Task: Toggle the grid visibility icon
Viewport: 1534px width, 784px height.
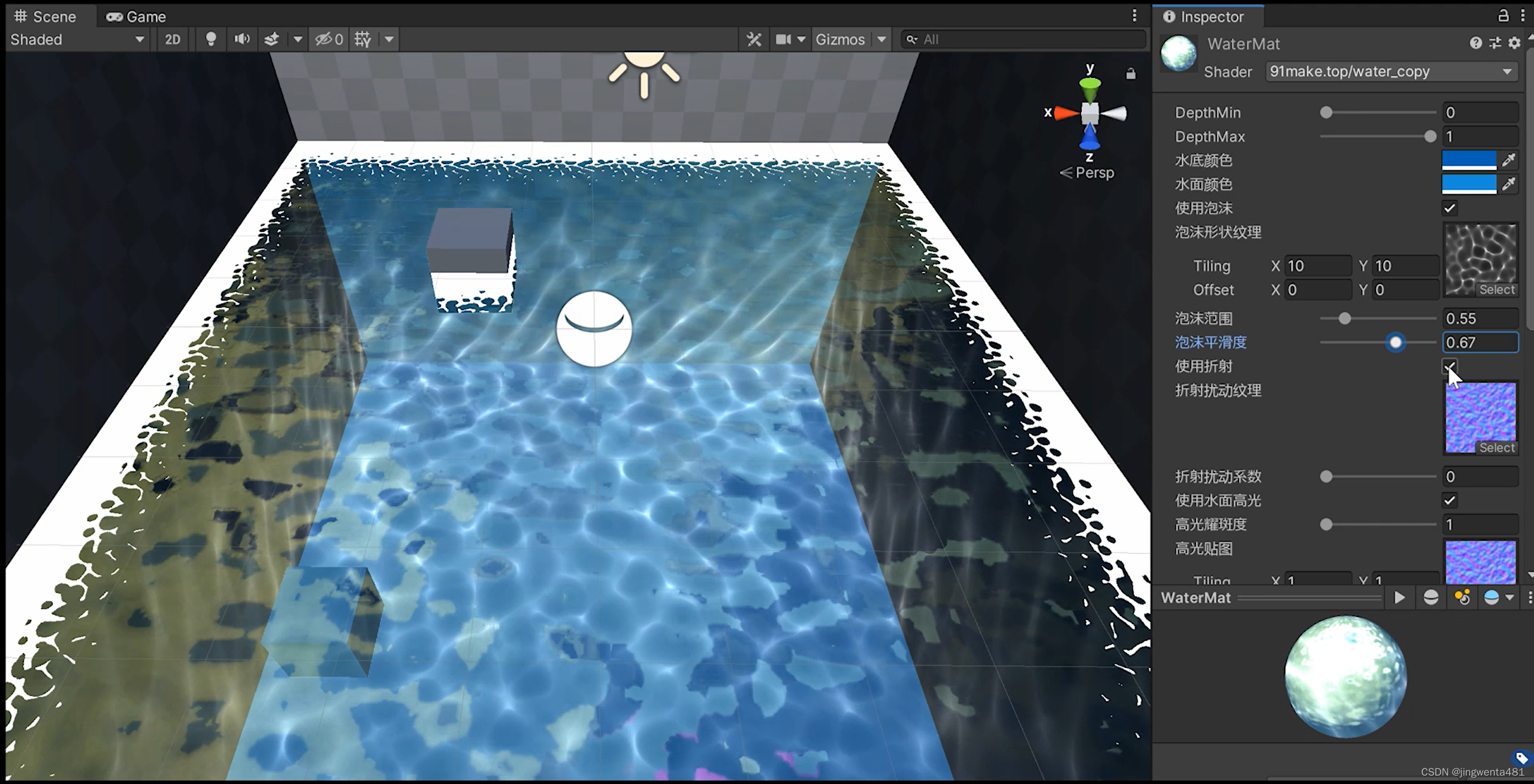Action: click(x=363, y=40)
